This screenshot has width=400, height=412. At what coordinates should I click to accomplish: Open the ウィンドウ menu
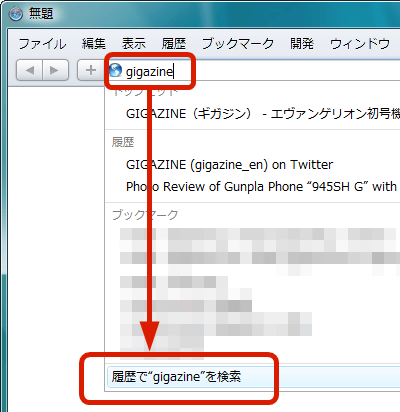point(360,44)
